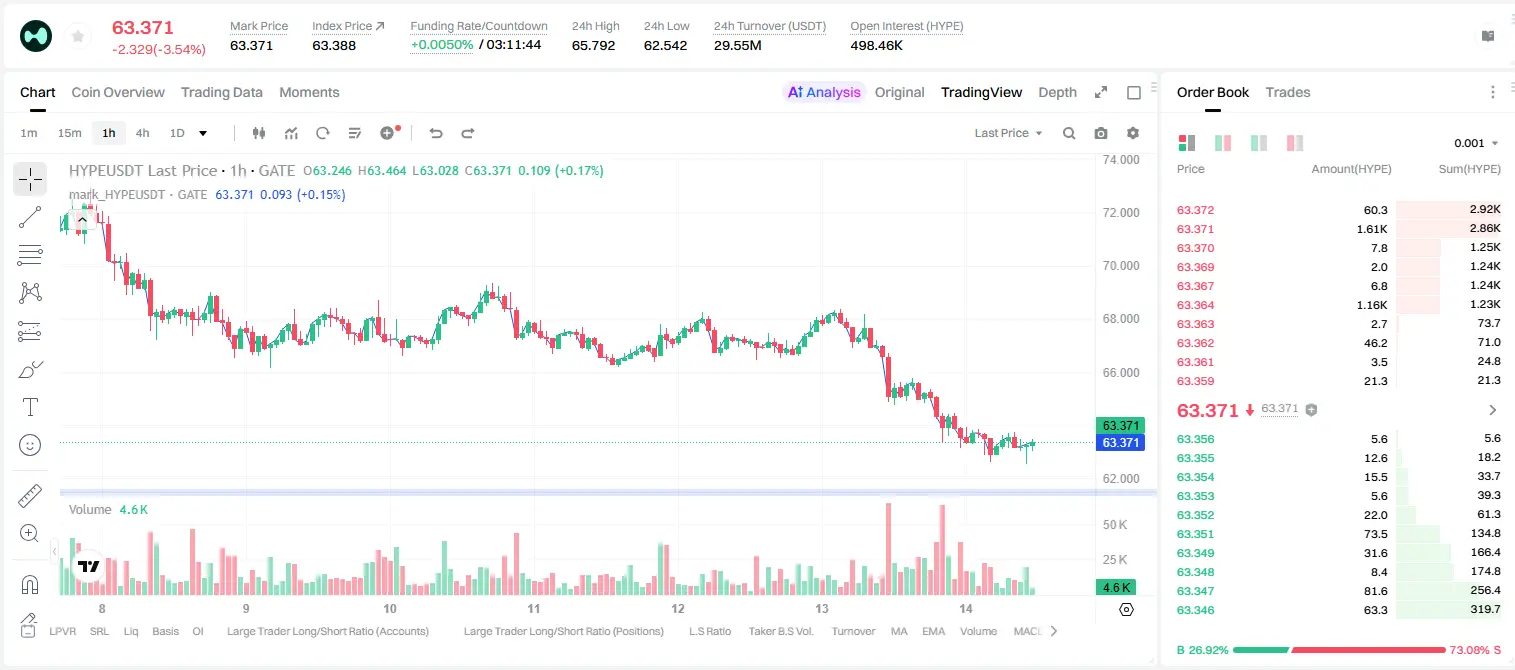Screen dimensions: 1515x670
Task: Add HYPEUSDT to favorites with star
Action: pos(77,36)
